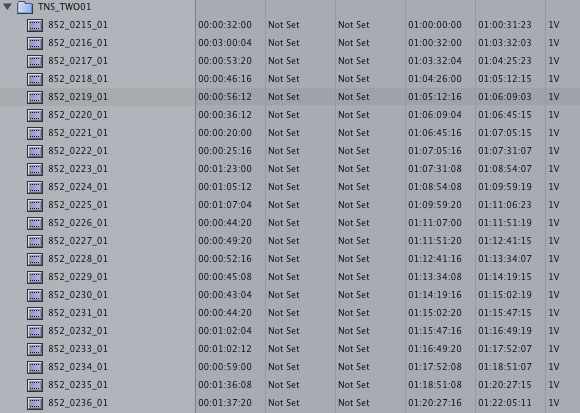Image resolution: width=580 pixels, height=413 pixels.
Task: Click first Not Set field for 852_0218_01
Action: [284, 79]
